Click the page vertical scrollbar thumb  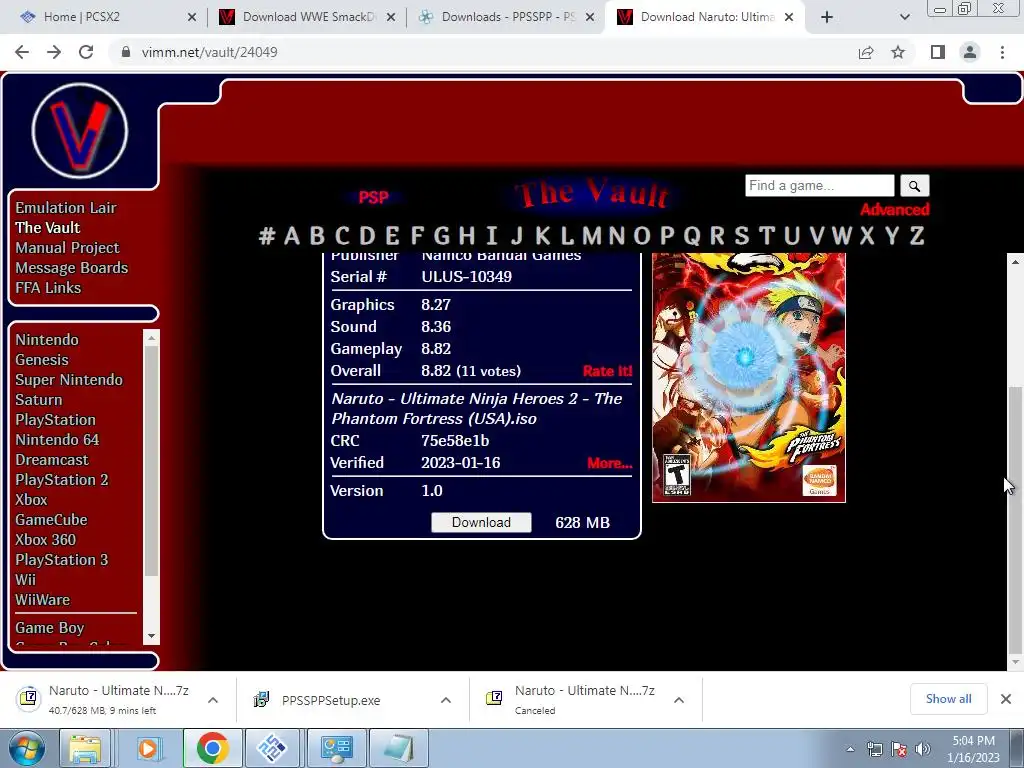coord(1015,519)
